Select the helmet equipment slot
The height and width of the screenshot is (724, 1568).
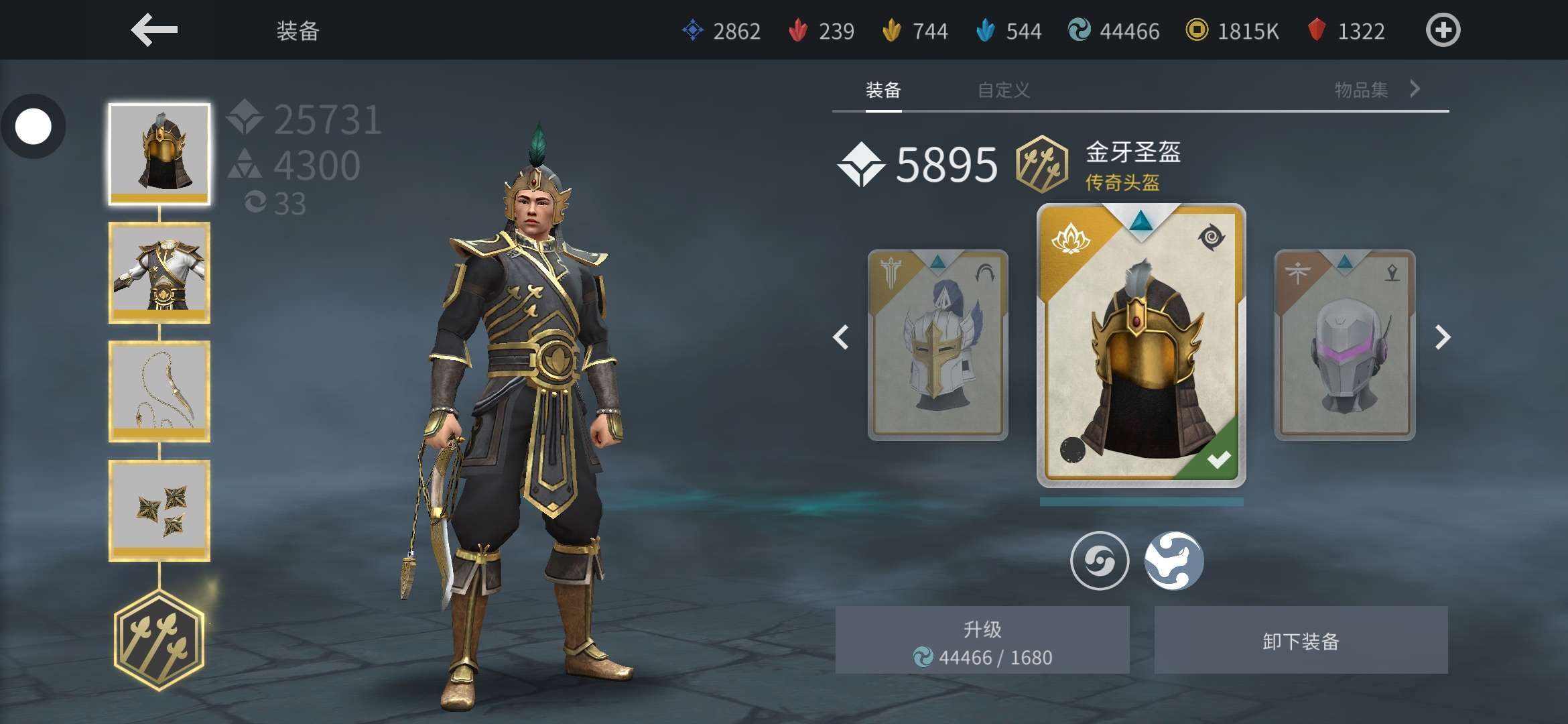click(159, 154)
